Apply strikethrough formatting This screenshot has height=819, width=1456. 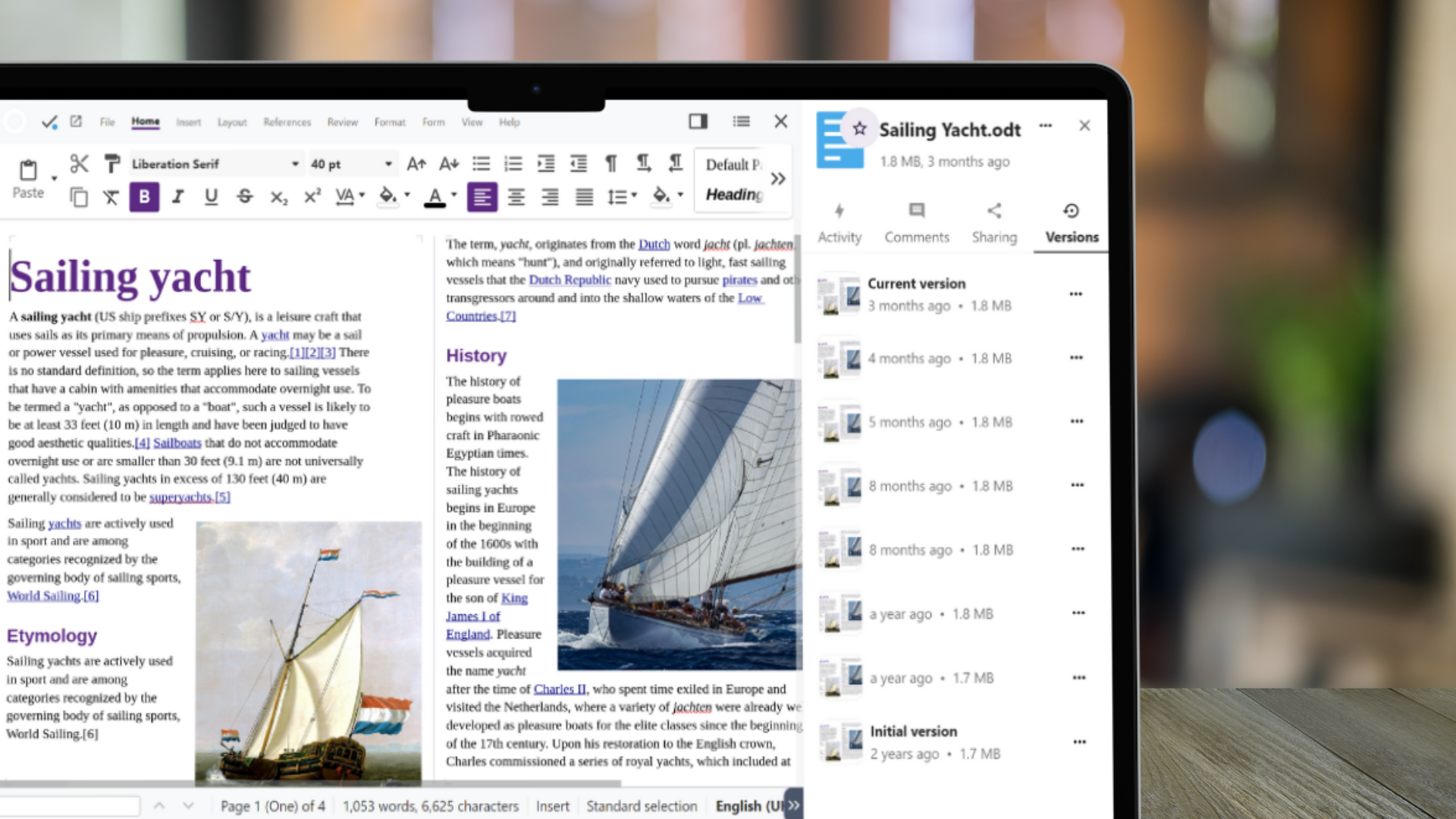(x=245, y=196)
